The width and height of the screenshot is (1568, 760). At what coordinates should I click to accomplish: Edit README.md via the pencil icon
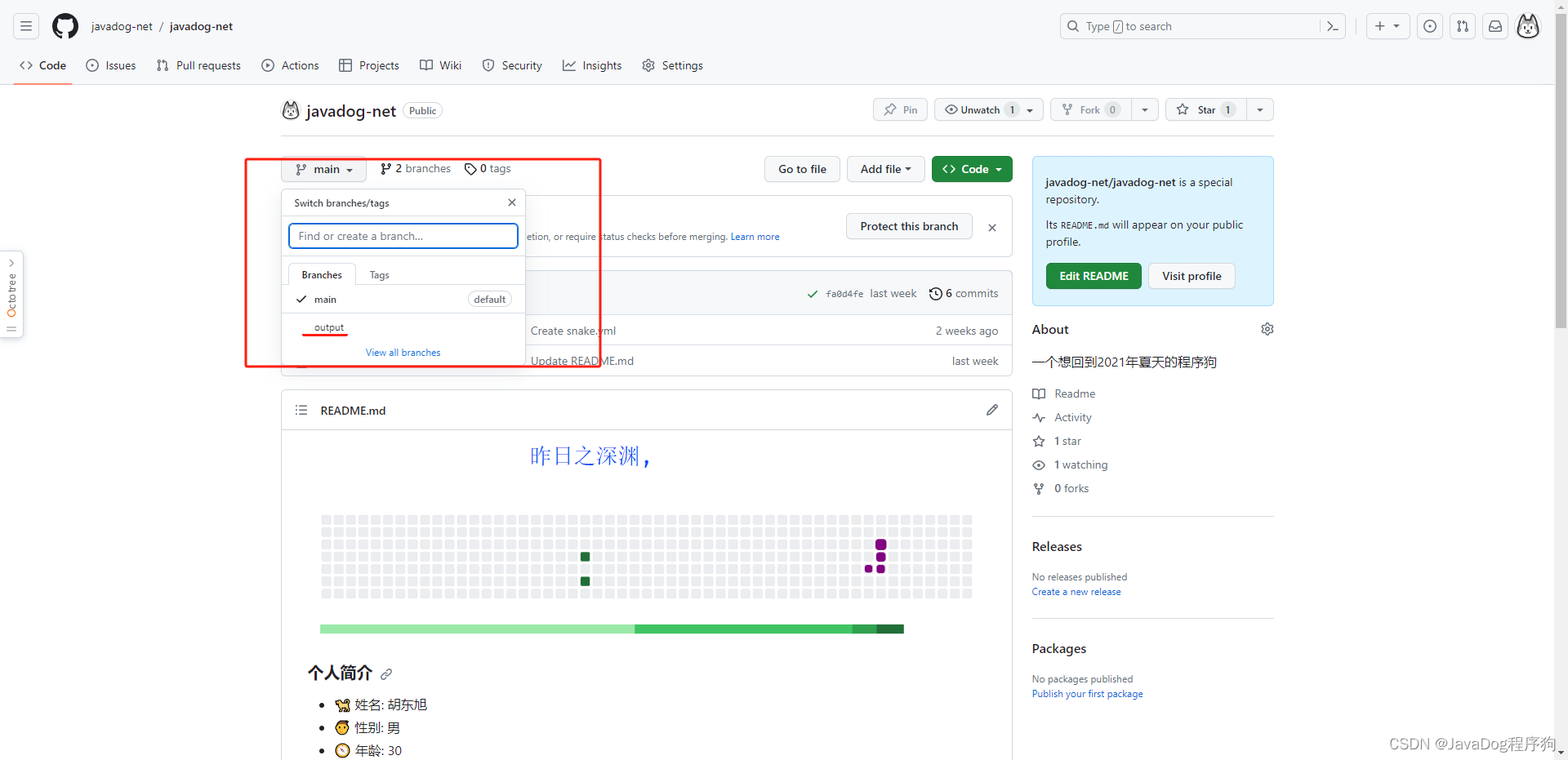pos(991,409)
